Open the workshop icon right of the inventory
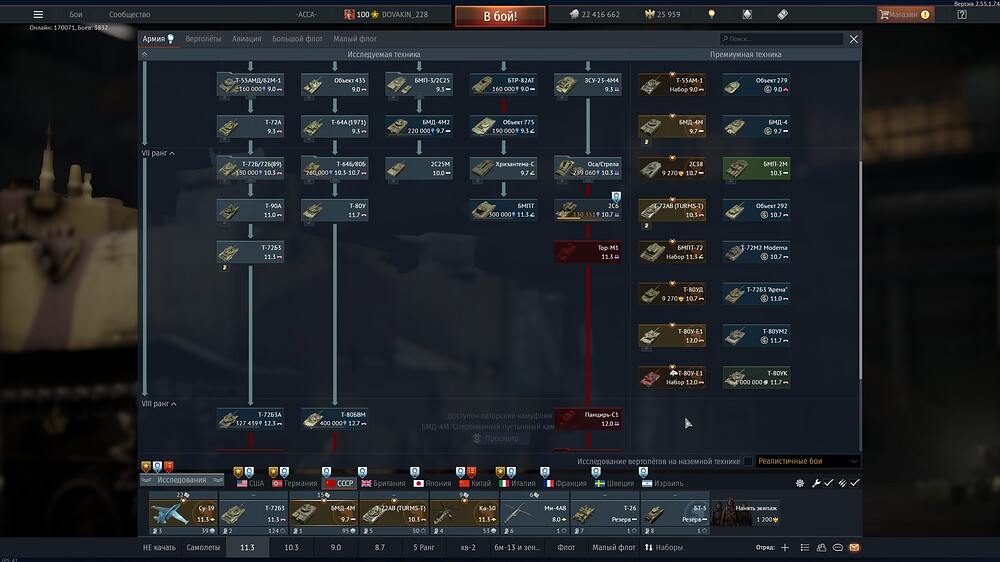The width and height of the screenshot is (1000, 562). click(x=783, y=14)
